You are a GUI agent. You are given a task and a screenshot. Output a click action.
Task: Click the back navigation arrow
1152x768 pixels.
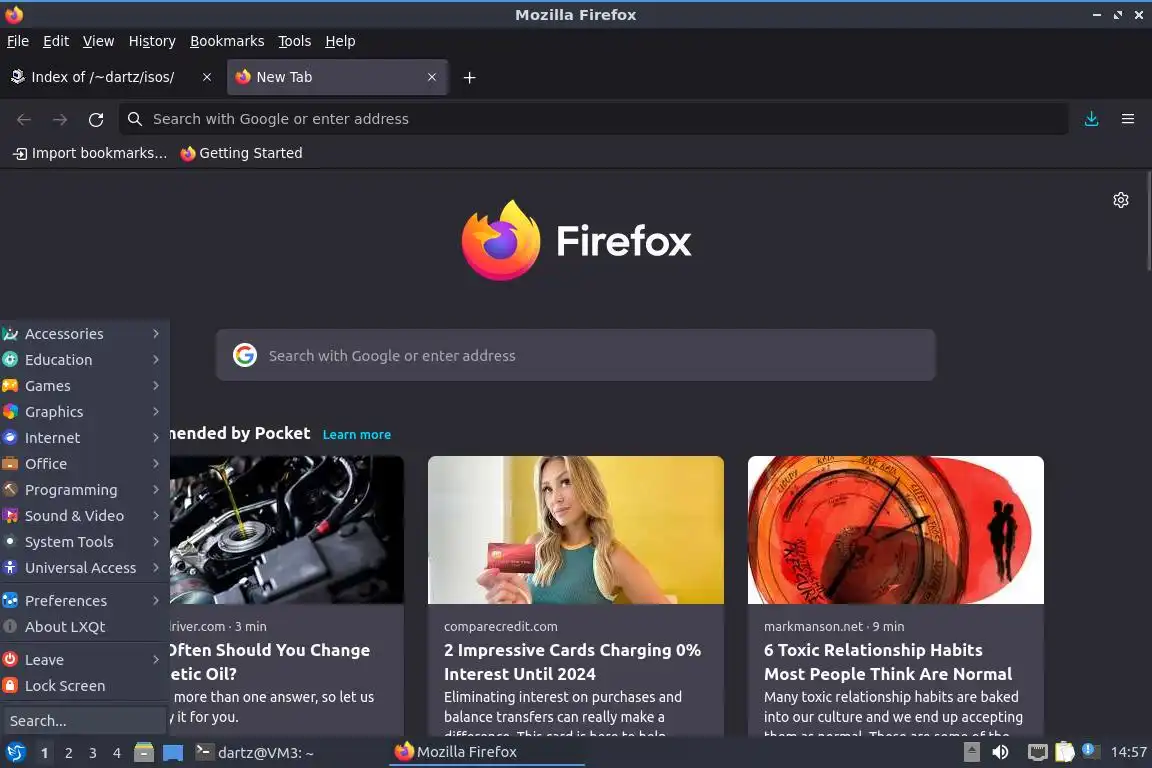click(24, 120)
